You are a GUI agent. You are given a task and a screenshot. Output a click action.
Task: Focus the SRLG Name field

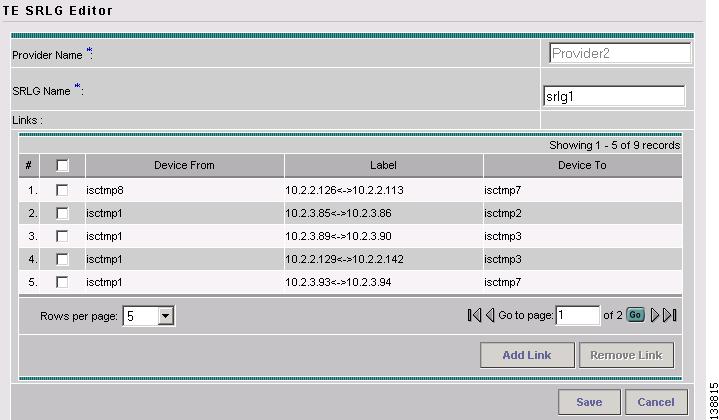614,96
